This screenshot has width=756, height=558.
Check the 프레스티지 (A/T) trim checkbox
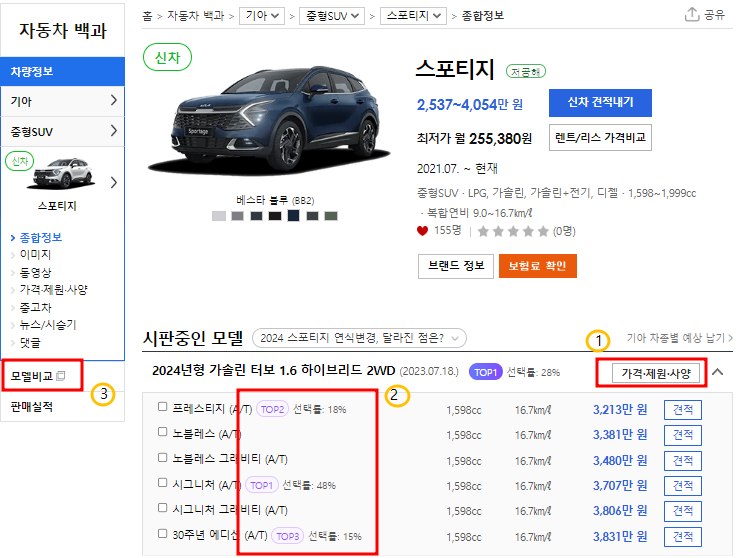tap(162, 407)
